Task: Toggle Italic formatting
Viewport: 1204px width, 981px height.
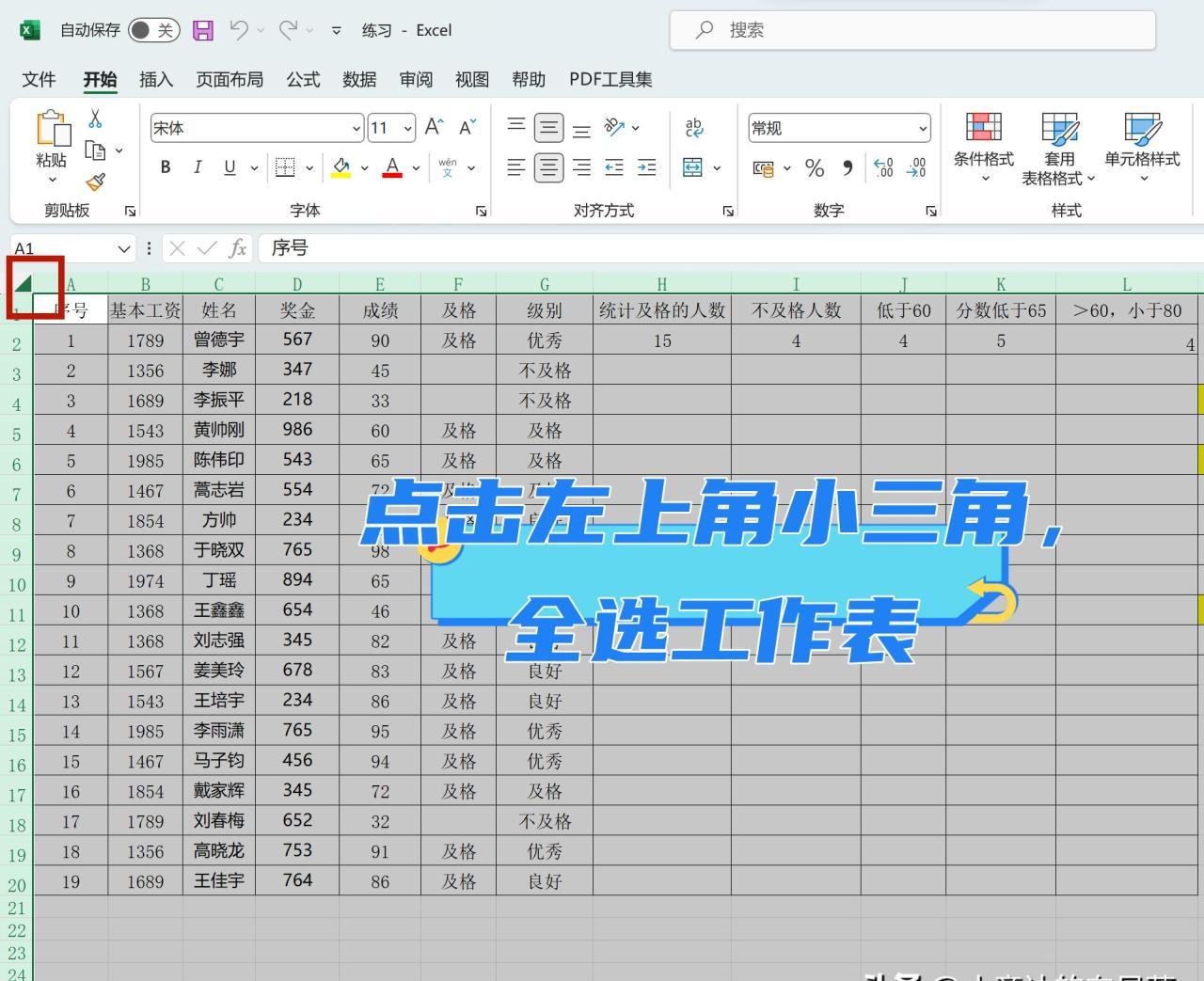Action: pos(198,167)
